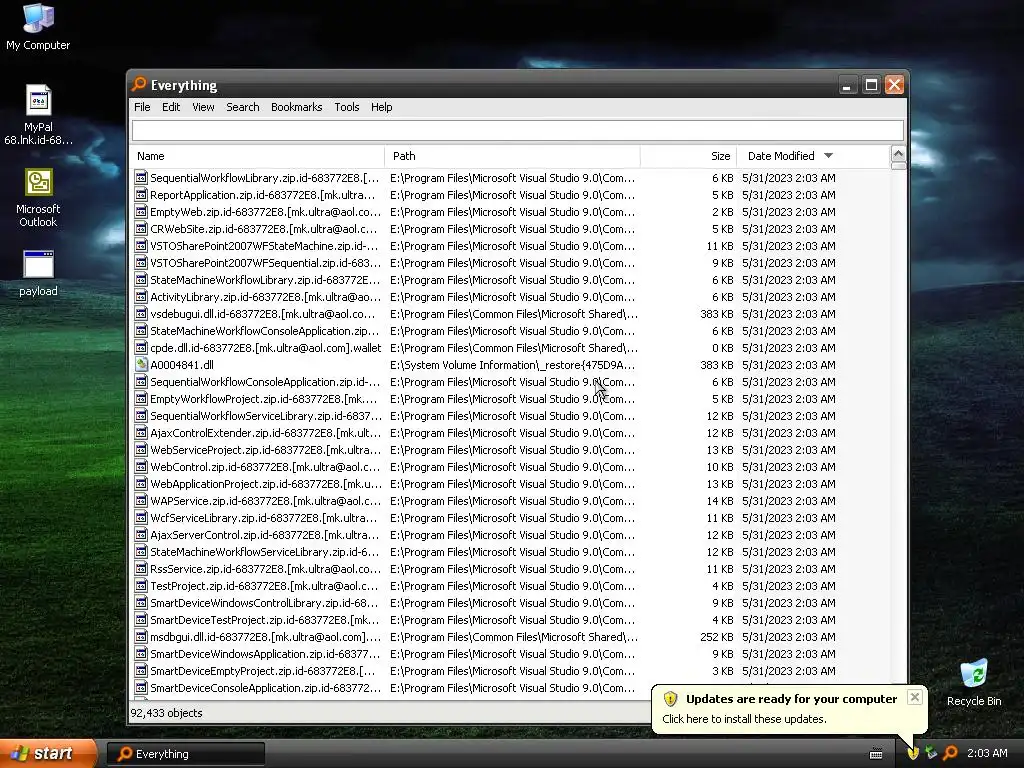1024x768 pixels.
Task: Select the A0004841.dll file name
Action: (x=182, y=365)
